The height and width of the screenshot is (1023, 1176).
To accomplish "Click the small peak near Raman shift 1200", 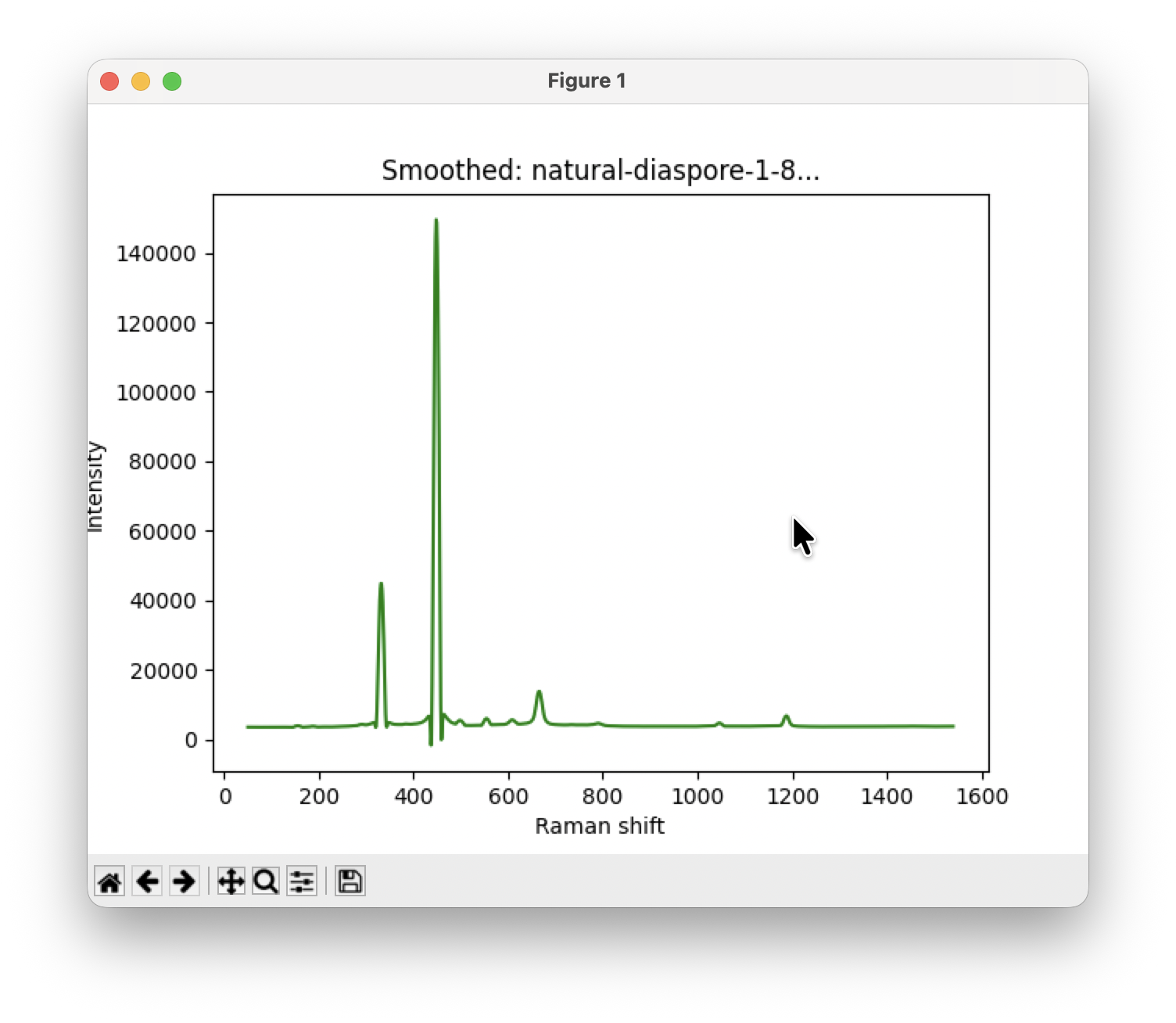I will pos(787,716).
